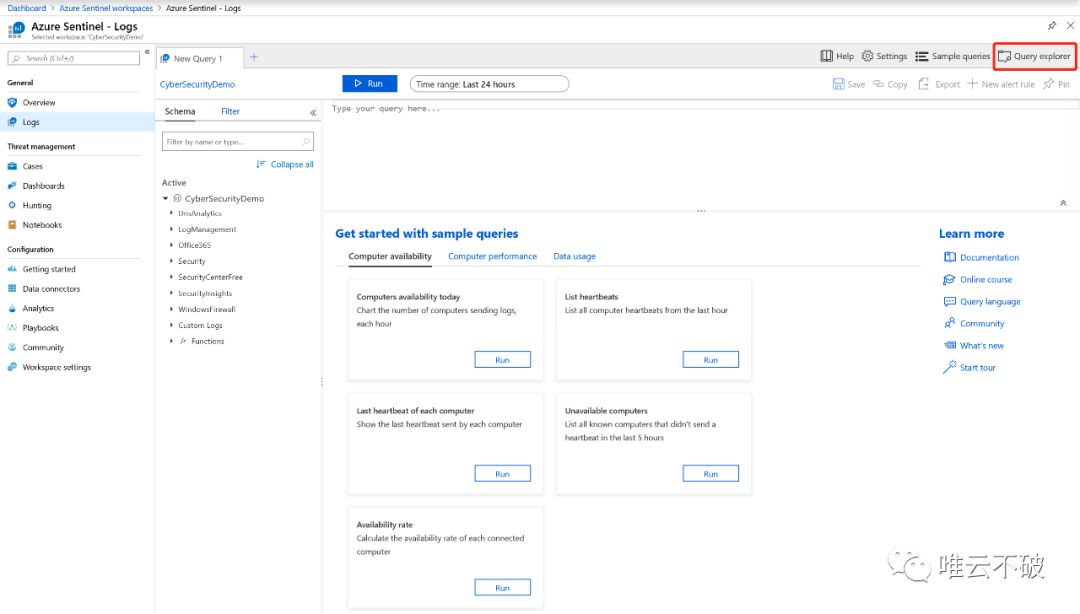Create a New alert rule
The height and width of the screenshot is (614, 1080).
1001,84
